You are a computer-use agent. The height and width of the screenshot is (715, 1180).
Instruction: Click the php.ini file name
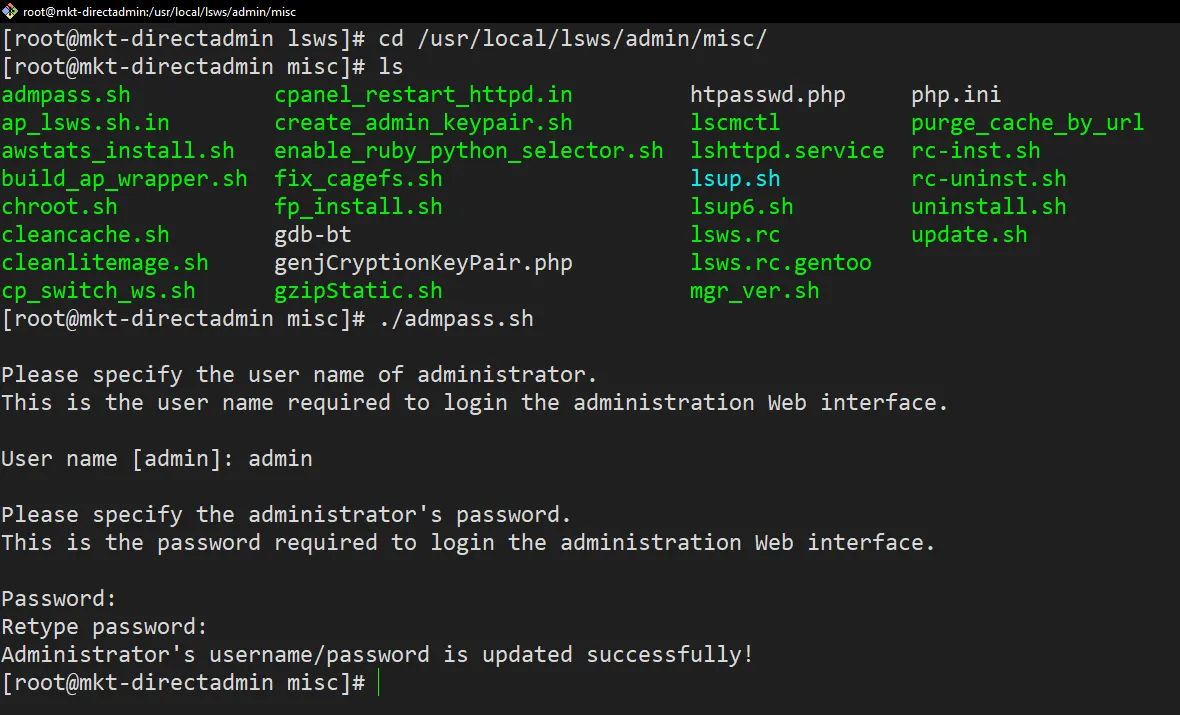point(956,95)
